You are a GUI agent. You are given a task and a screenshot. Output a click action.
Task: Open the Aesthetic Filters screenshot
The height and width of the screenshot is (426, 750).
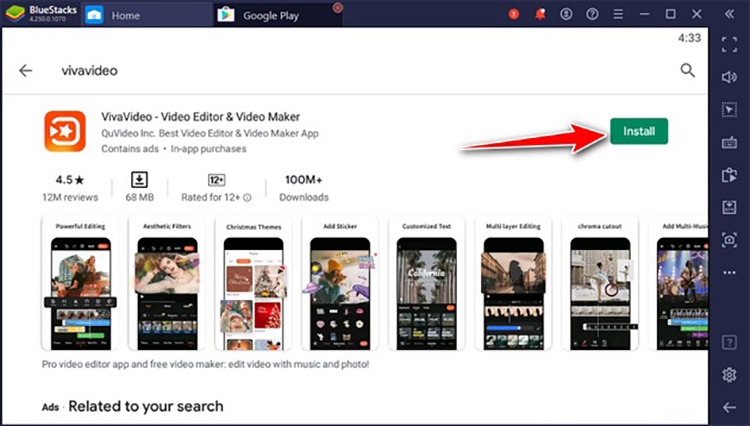(x=167, y=283)
